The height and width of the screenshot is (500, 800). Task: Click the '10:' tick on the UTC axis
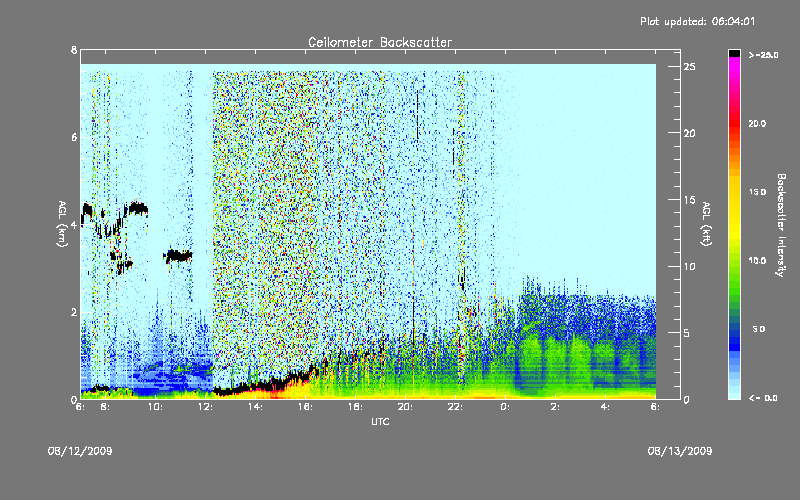click(x=155, y=407)
